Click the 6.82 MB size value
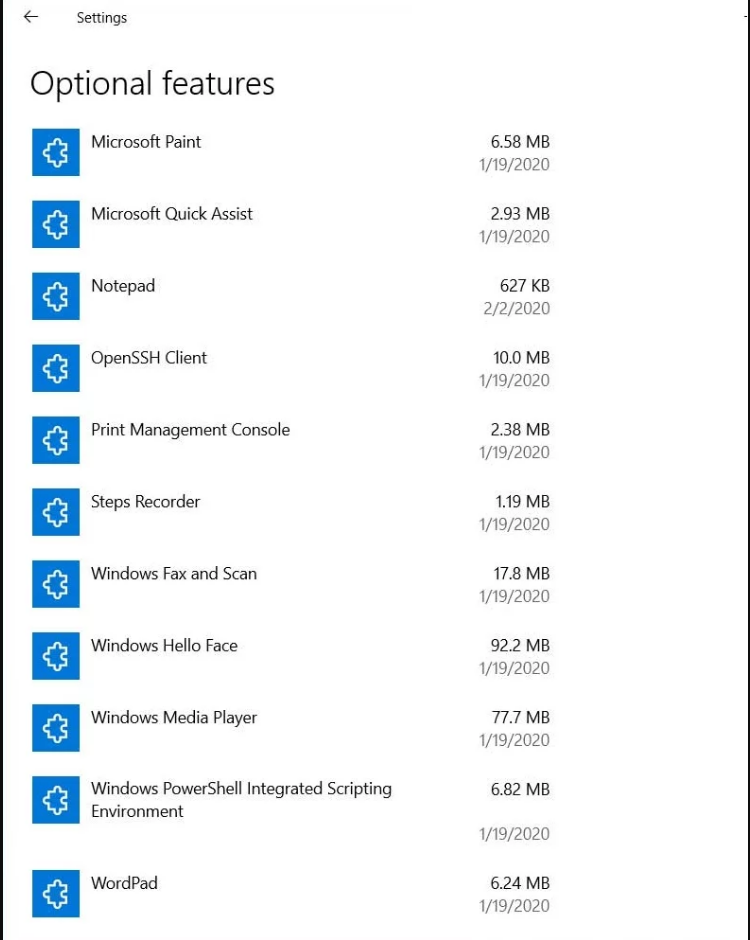750x940 pixels. (520, 790)
